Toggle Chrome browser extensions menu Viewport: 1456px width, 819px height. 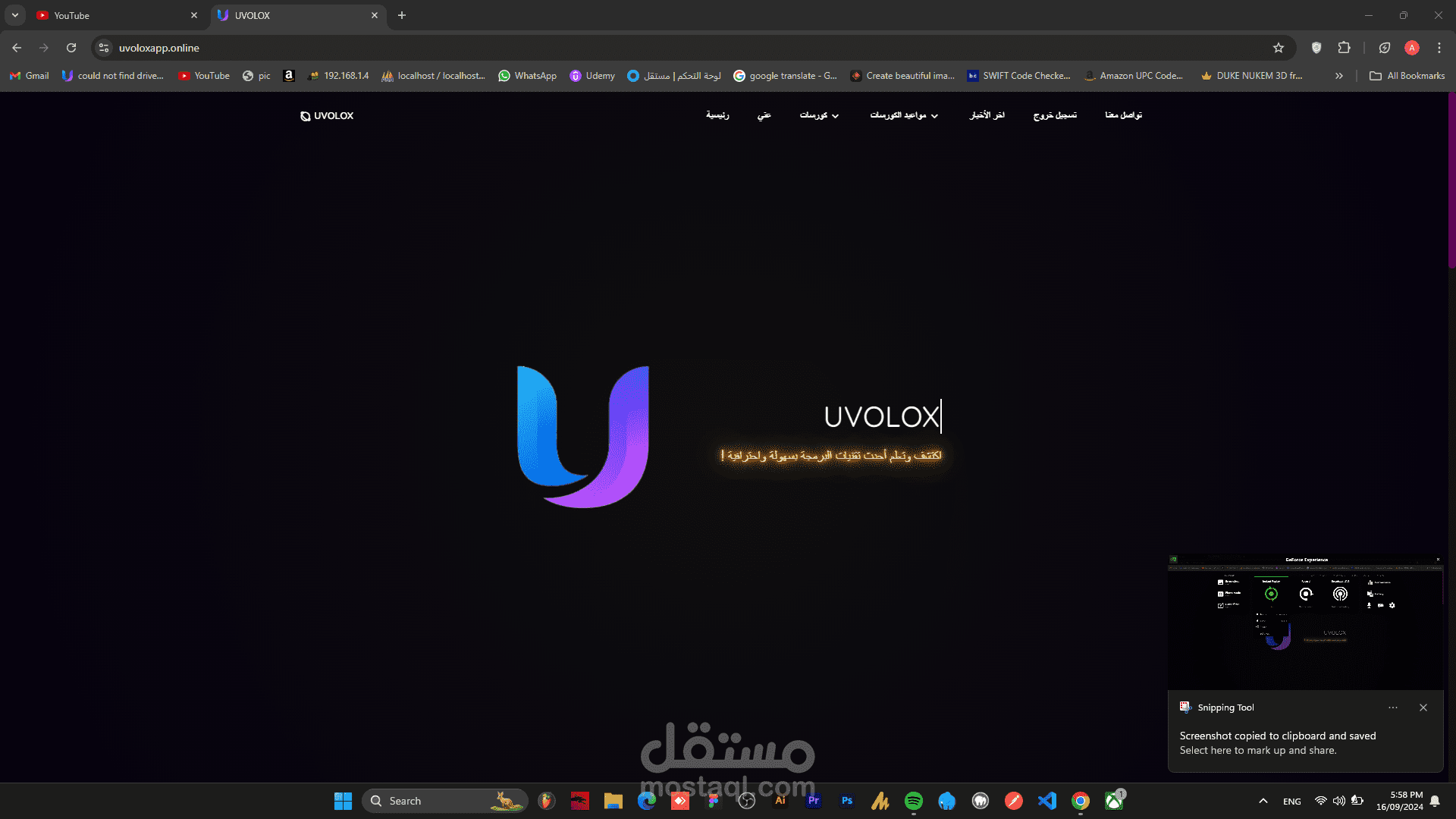(x=1344, y=47)
